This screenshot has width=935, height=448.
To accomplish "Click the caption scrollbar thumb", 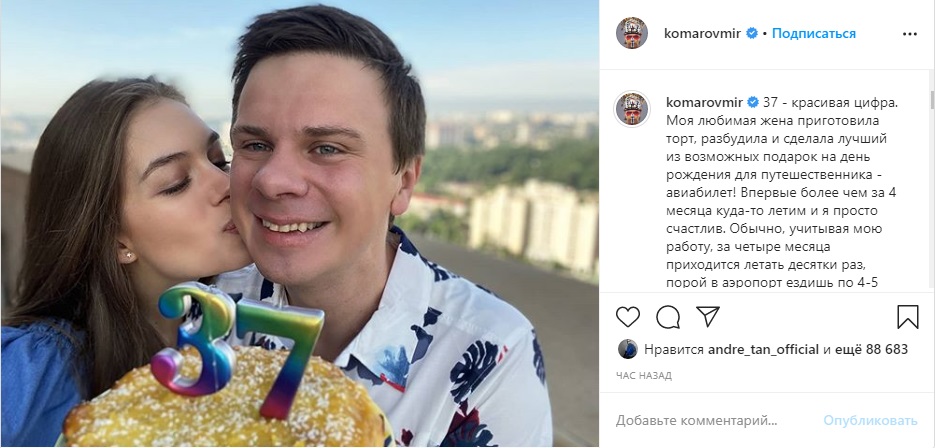I will (931, 100).
